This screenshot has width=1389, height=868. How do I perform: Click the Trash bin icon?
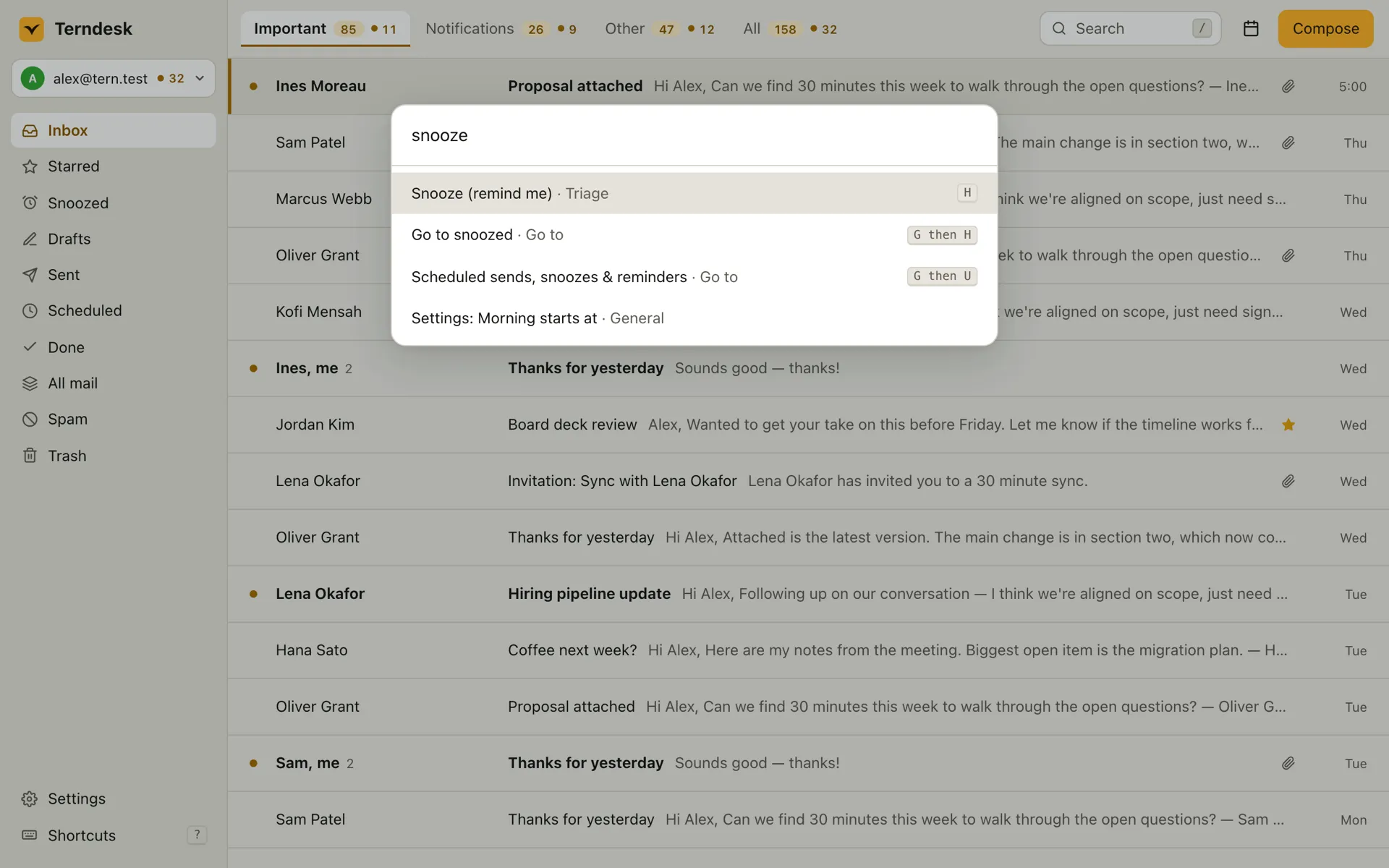pos(30,456)
